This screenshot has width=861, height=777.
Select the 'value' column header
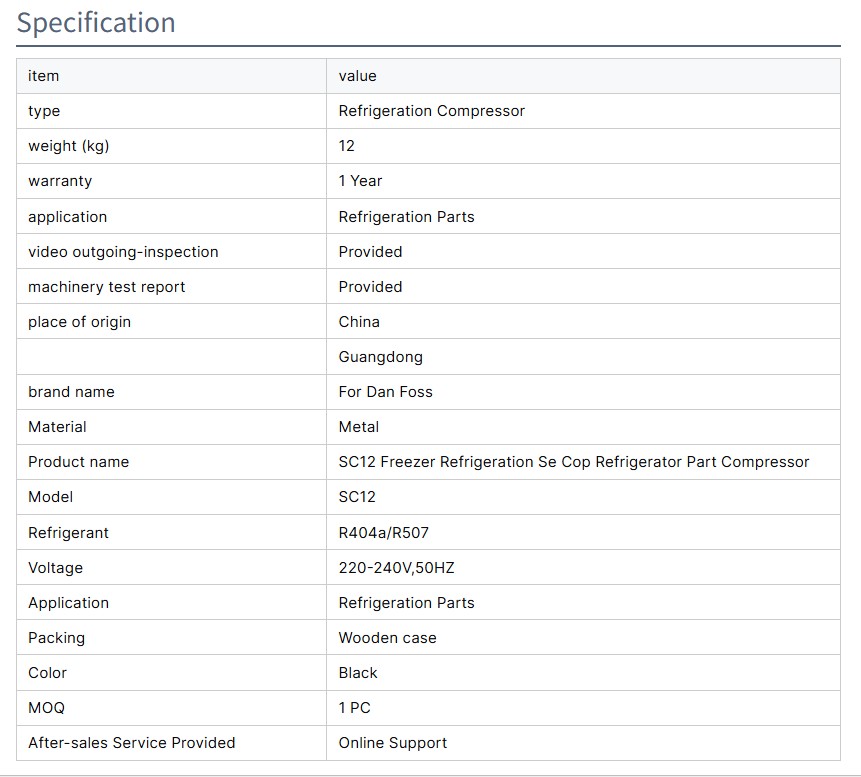(x=357, y=76)
